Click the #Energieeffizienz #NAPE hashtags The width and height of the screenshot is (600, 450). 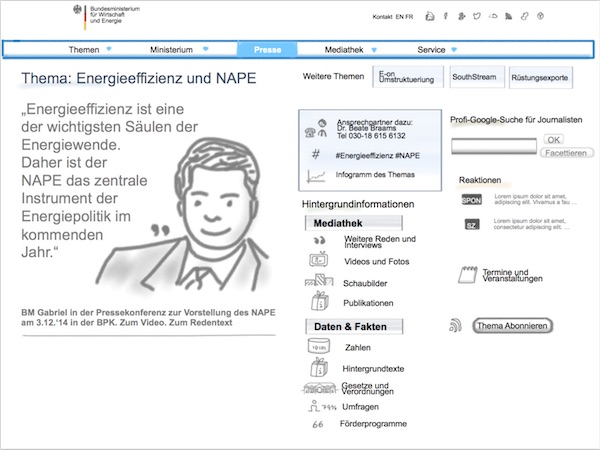[x=378, y=155]
